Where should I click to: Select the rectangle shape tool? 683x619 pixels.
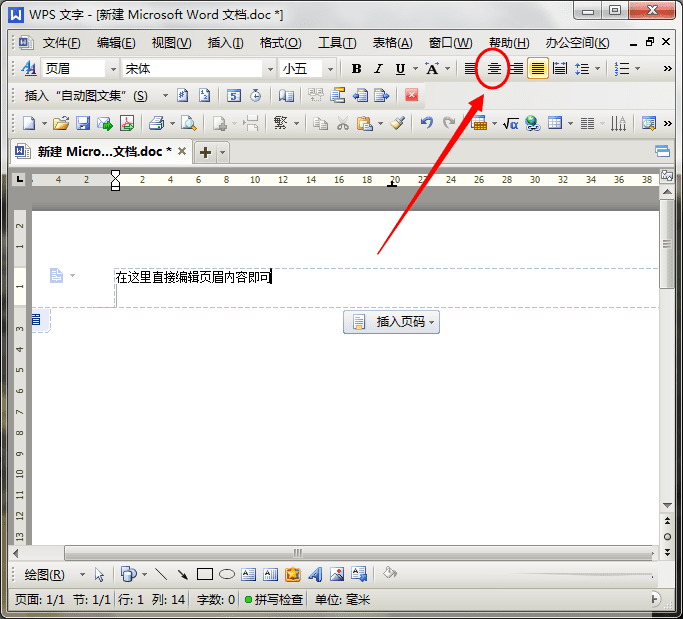tap(205, 575)
